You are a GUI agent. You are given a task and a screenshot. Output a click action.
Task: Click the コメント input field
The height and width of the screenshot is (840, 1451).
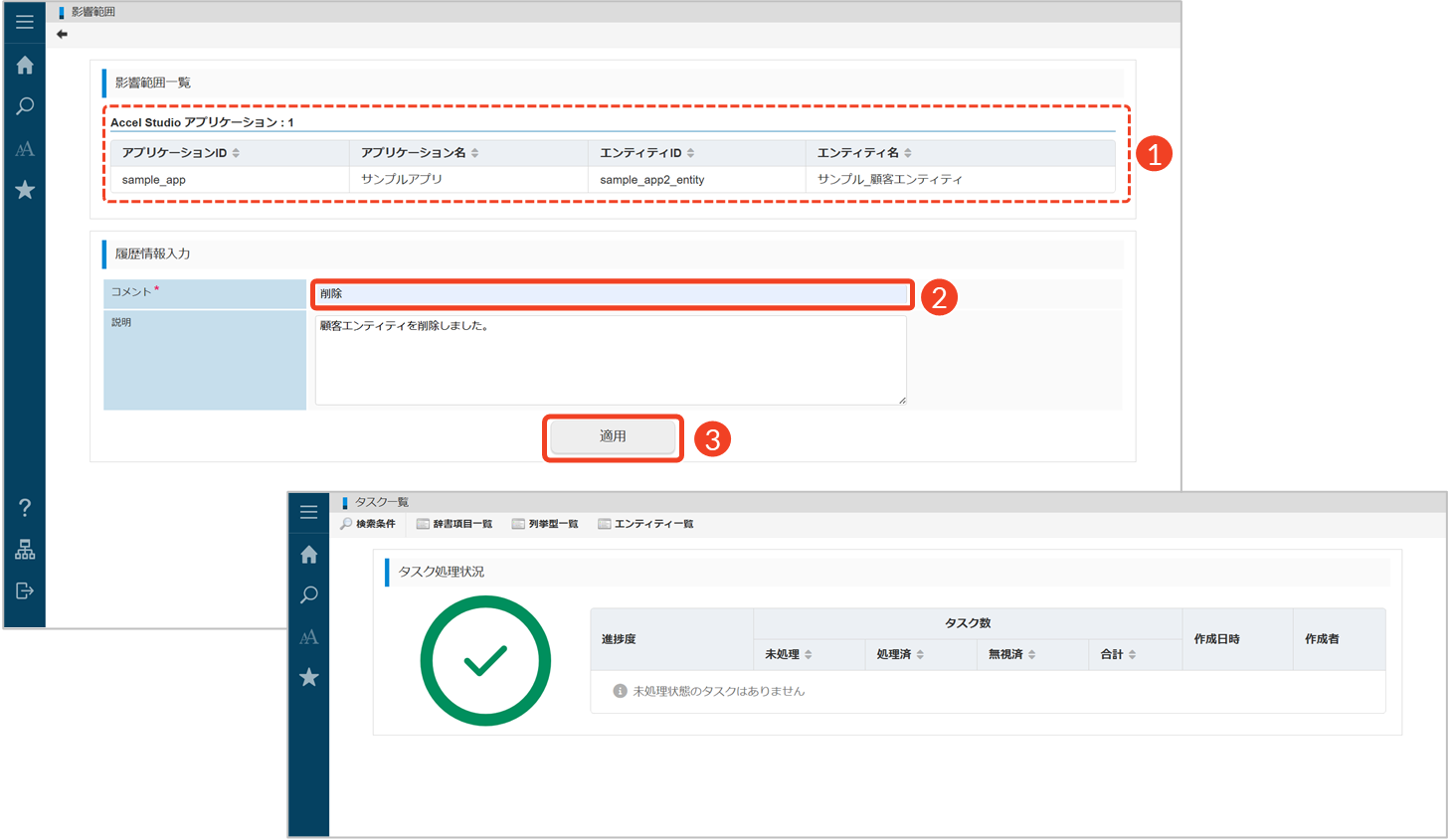[611, 294]
